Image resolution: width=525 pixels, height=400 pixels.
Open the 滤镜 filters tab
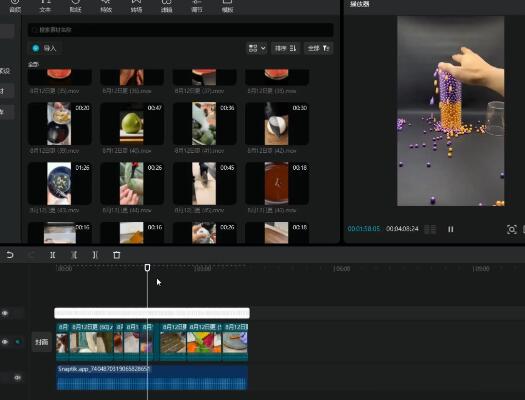(x=166, y=6)
